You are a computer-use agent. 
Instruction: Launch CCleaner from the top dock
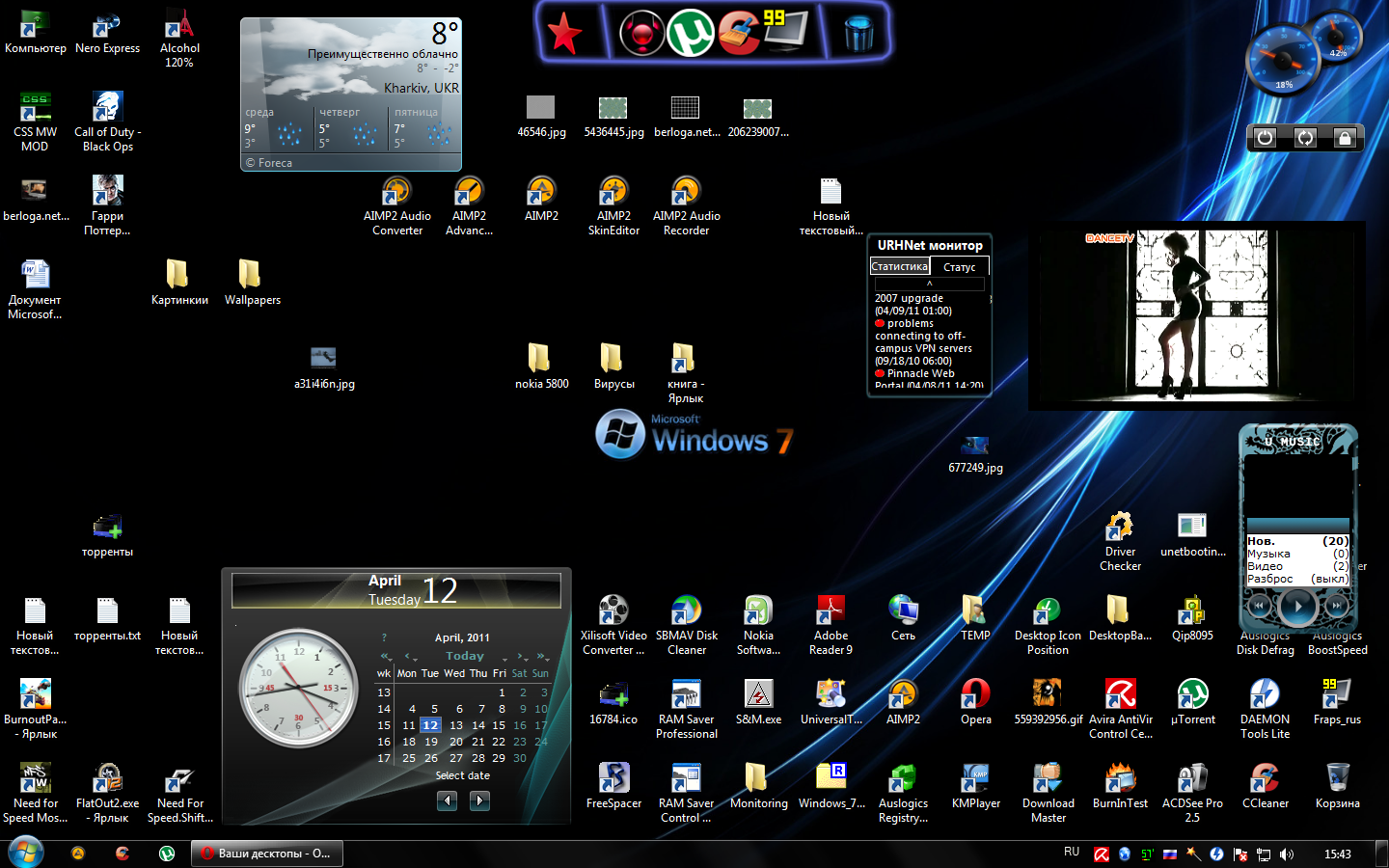[738, 32]
